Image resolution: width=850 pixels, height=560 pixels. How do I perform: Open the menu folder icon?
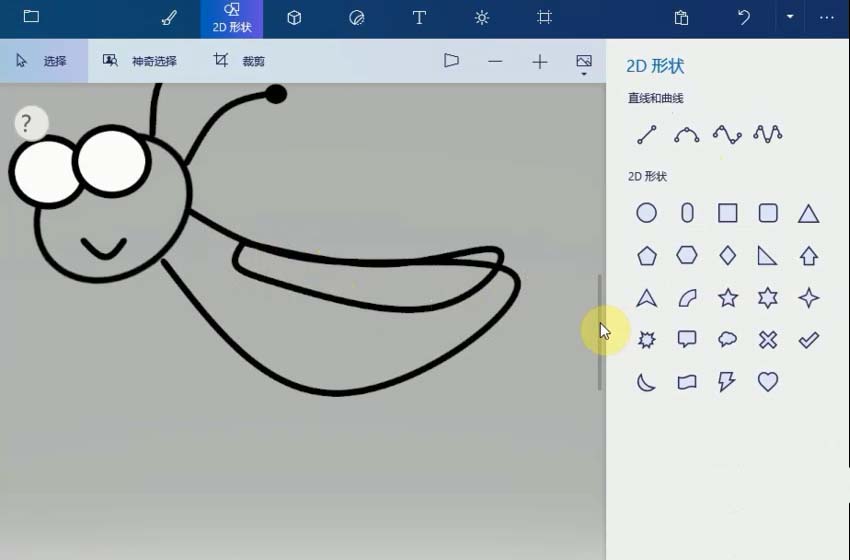point(31,17)
